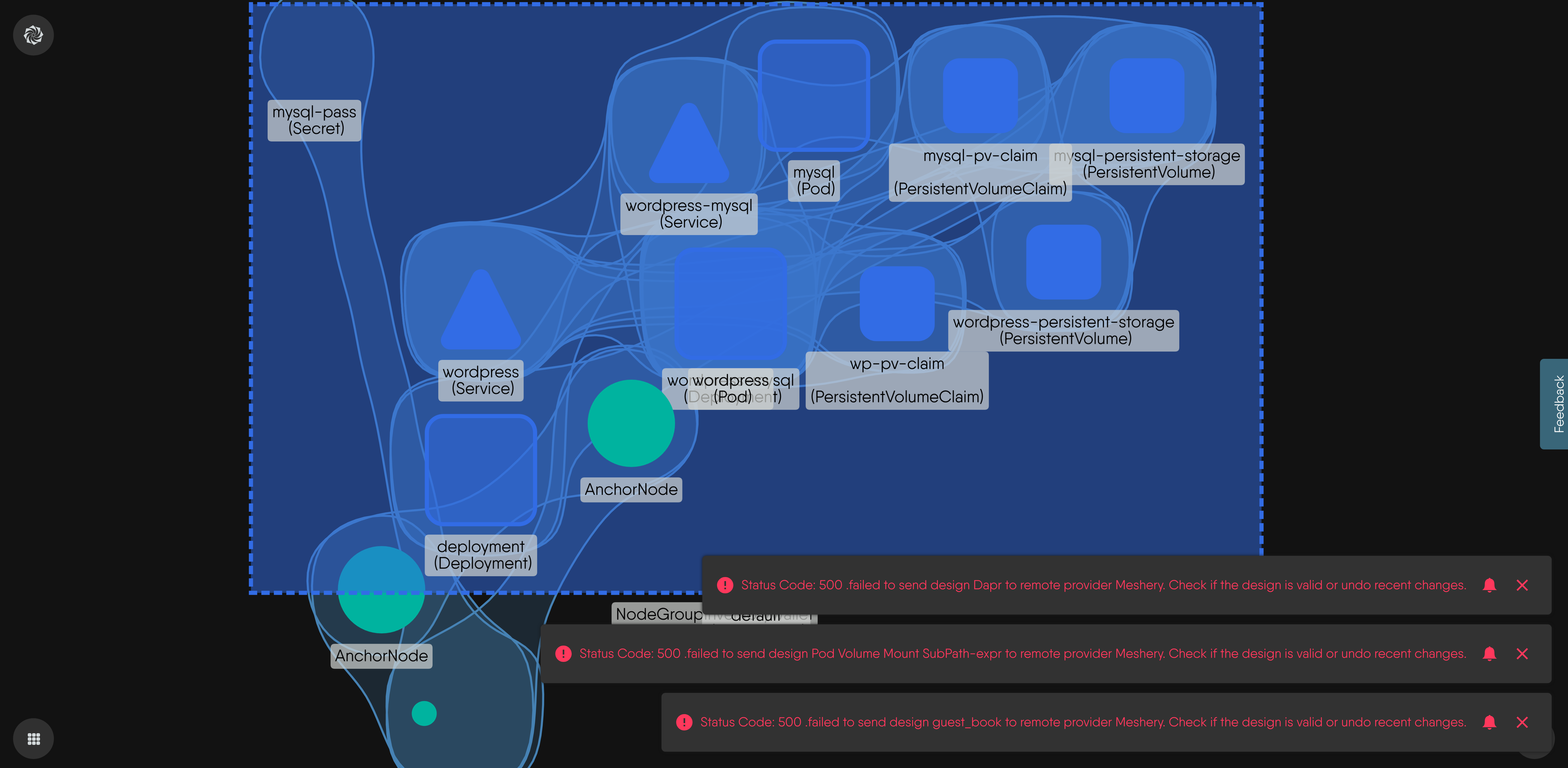The height and width of the screenshot is (768, 1568).
Task: Click the Dapr error message text
Action: [1104, 585]
